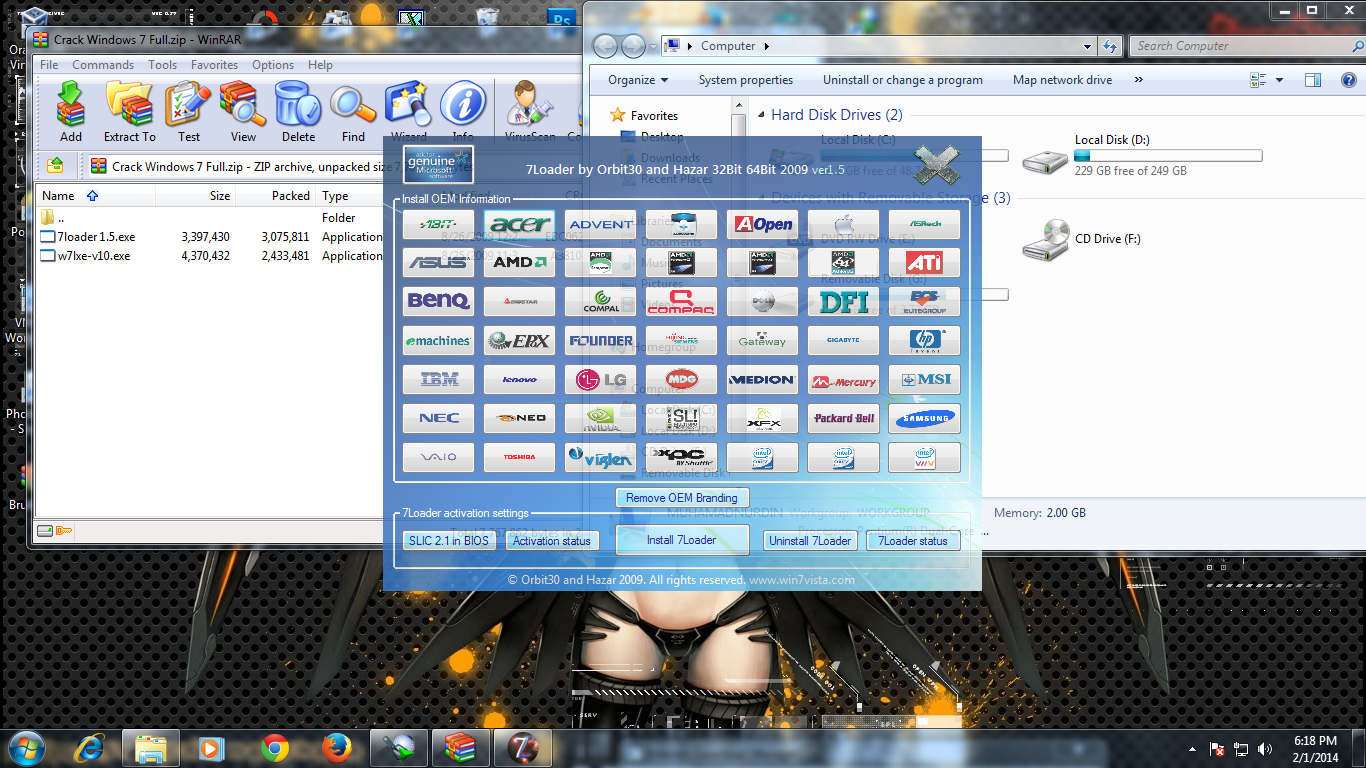The image size is (1366, 768).
Task: Select the AOpen OEM logo
Action: tap(763, 224)
